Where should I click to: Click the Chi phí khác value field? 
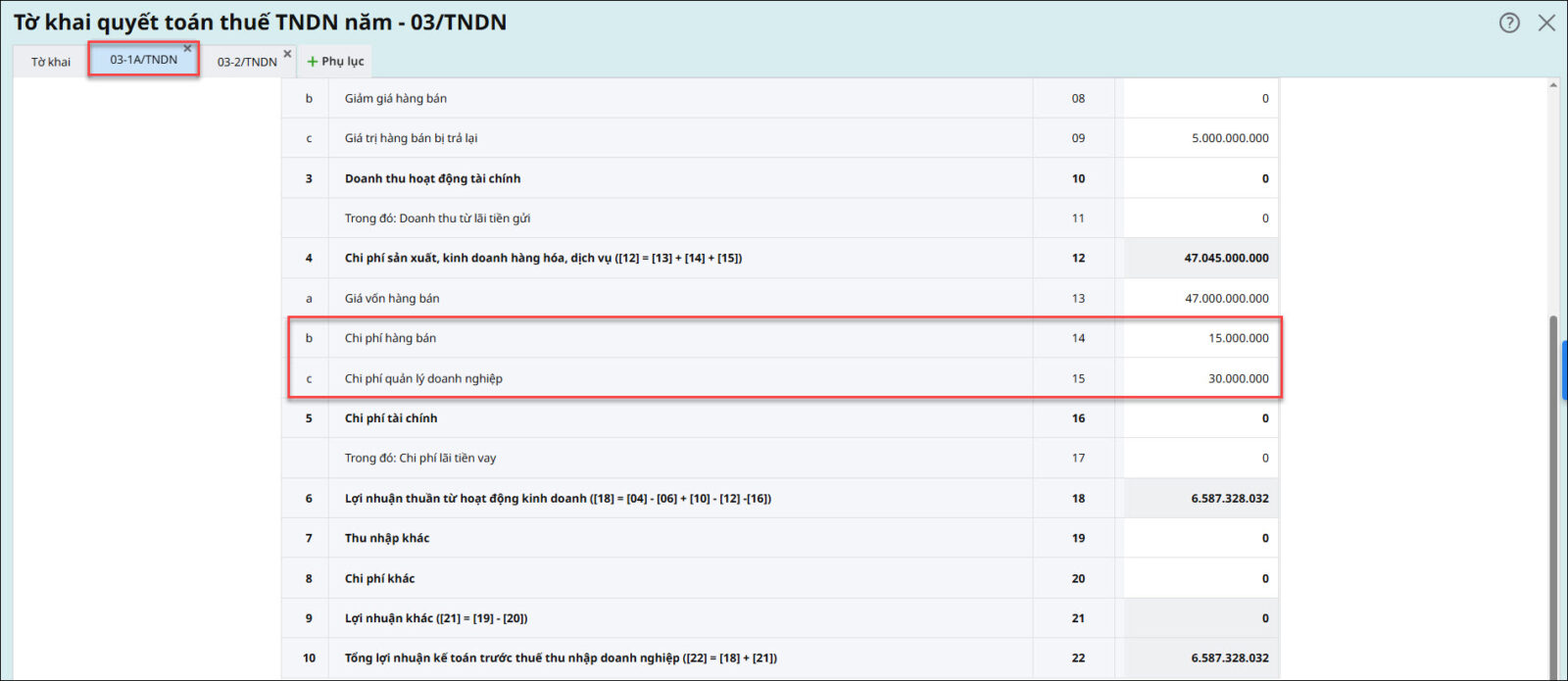[x=1200, y=578]
